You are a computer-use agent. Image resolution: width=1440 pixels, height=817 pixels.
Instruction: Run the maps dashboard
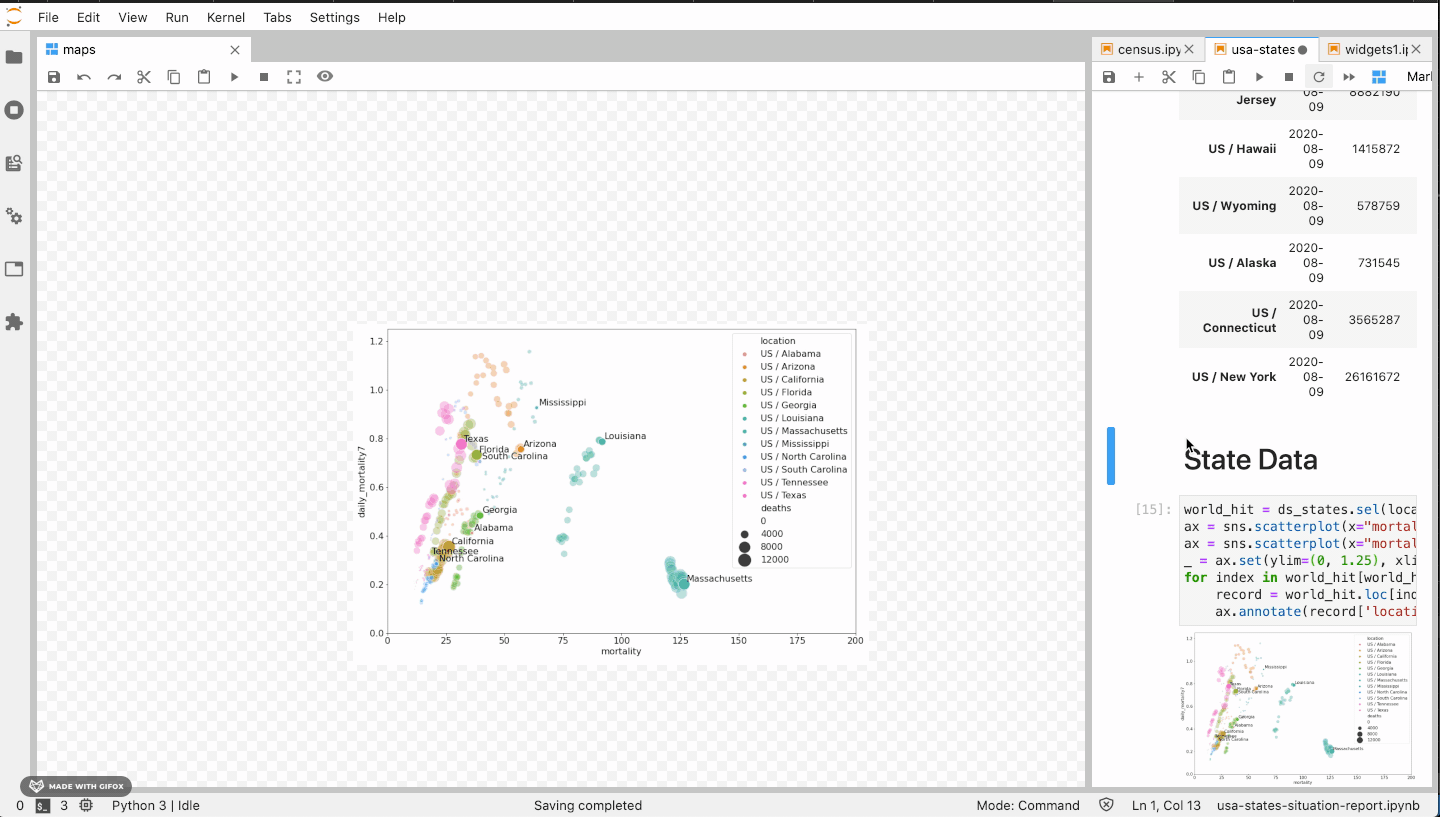click(x=234, y=77)
